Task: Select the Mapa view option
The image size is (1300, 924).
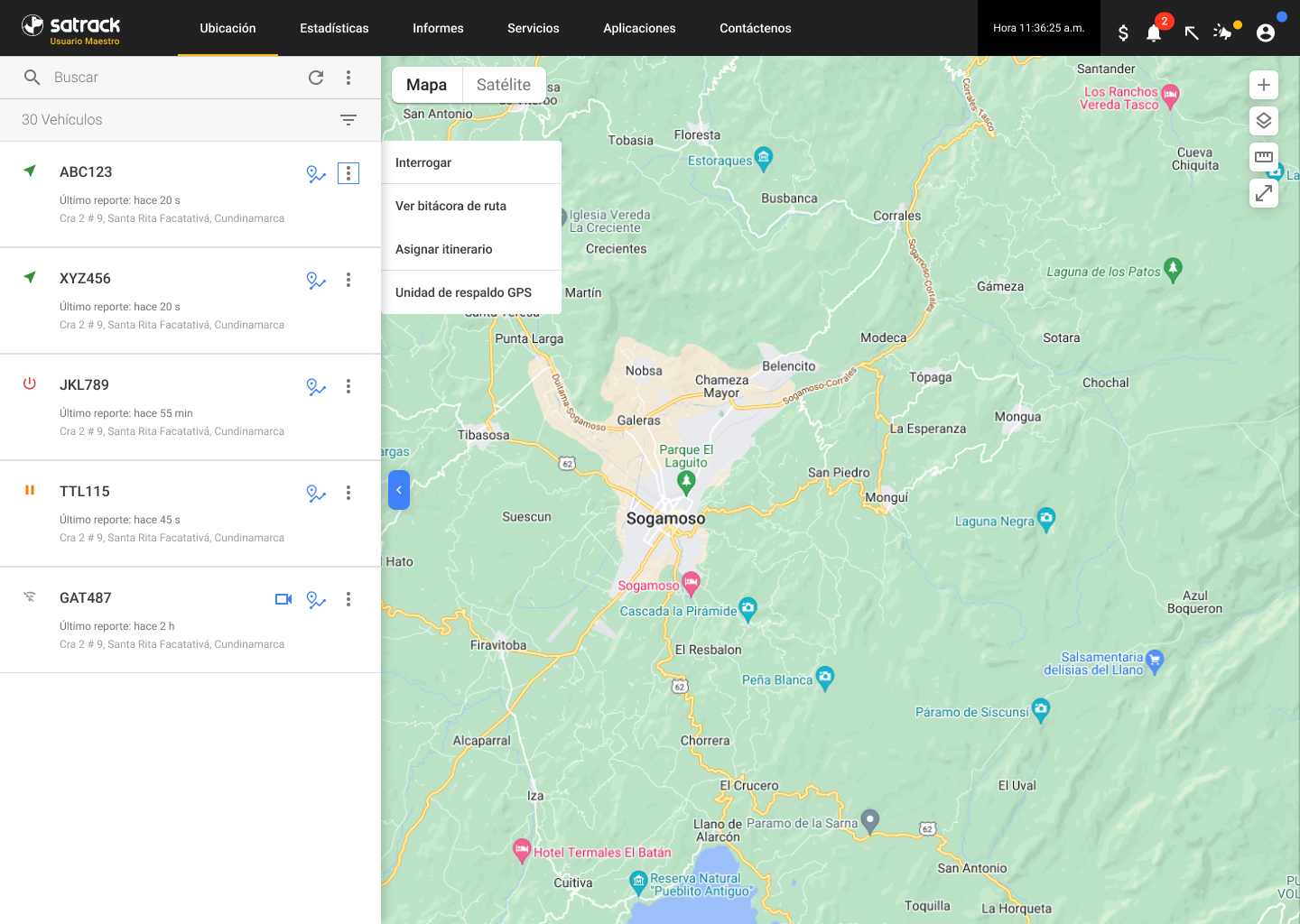Action: [426, 85]
